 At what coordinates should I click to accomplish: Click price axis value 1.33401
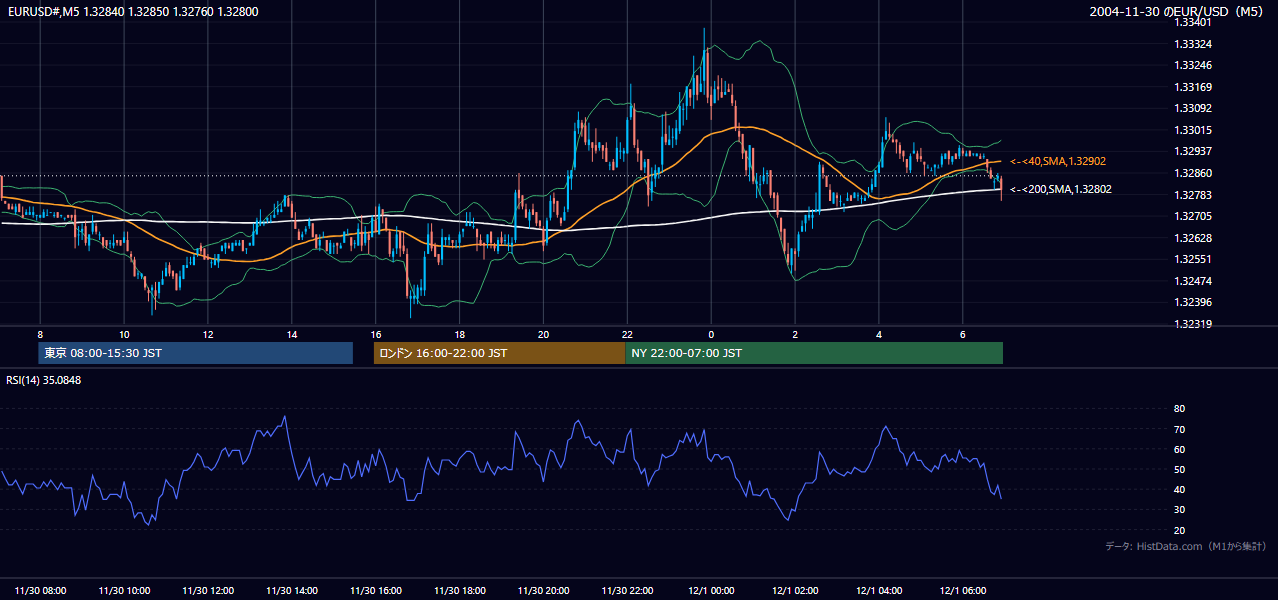point(1194,23)
